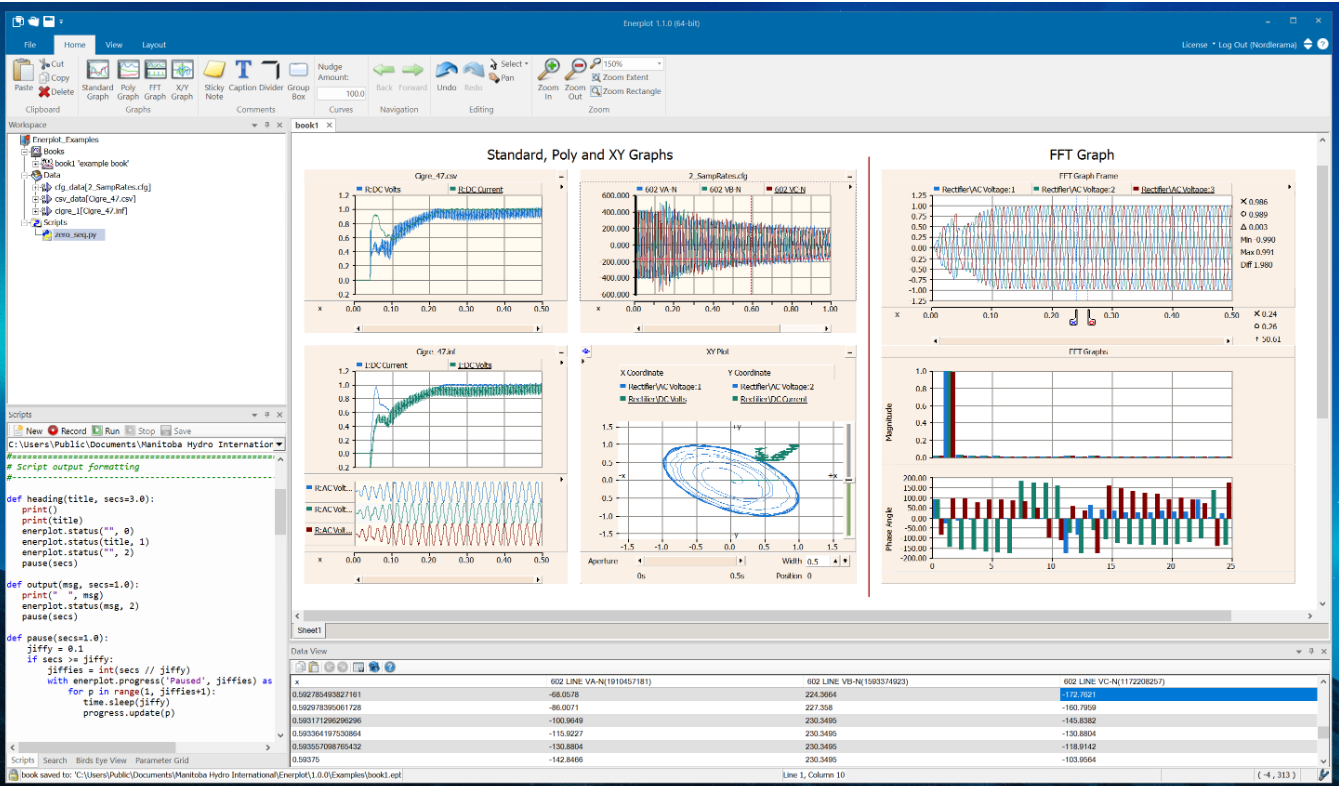Add a Poly Graph
The height and width of the screenshot is (786, 1339).
(128, 80)
